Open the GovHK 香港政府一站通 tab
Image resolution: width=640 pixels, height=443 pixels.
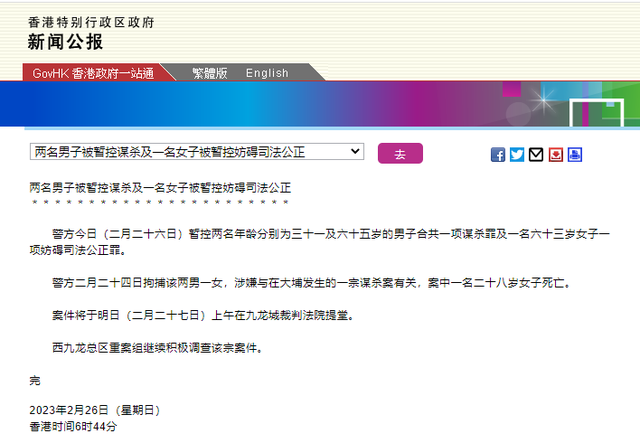point(93,73)
